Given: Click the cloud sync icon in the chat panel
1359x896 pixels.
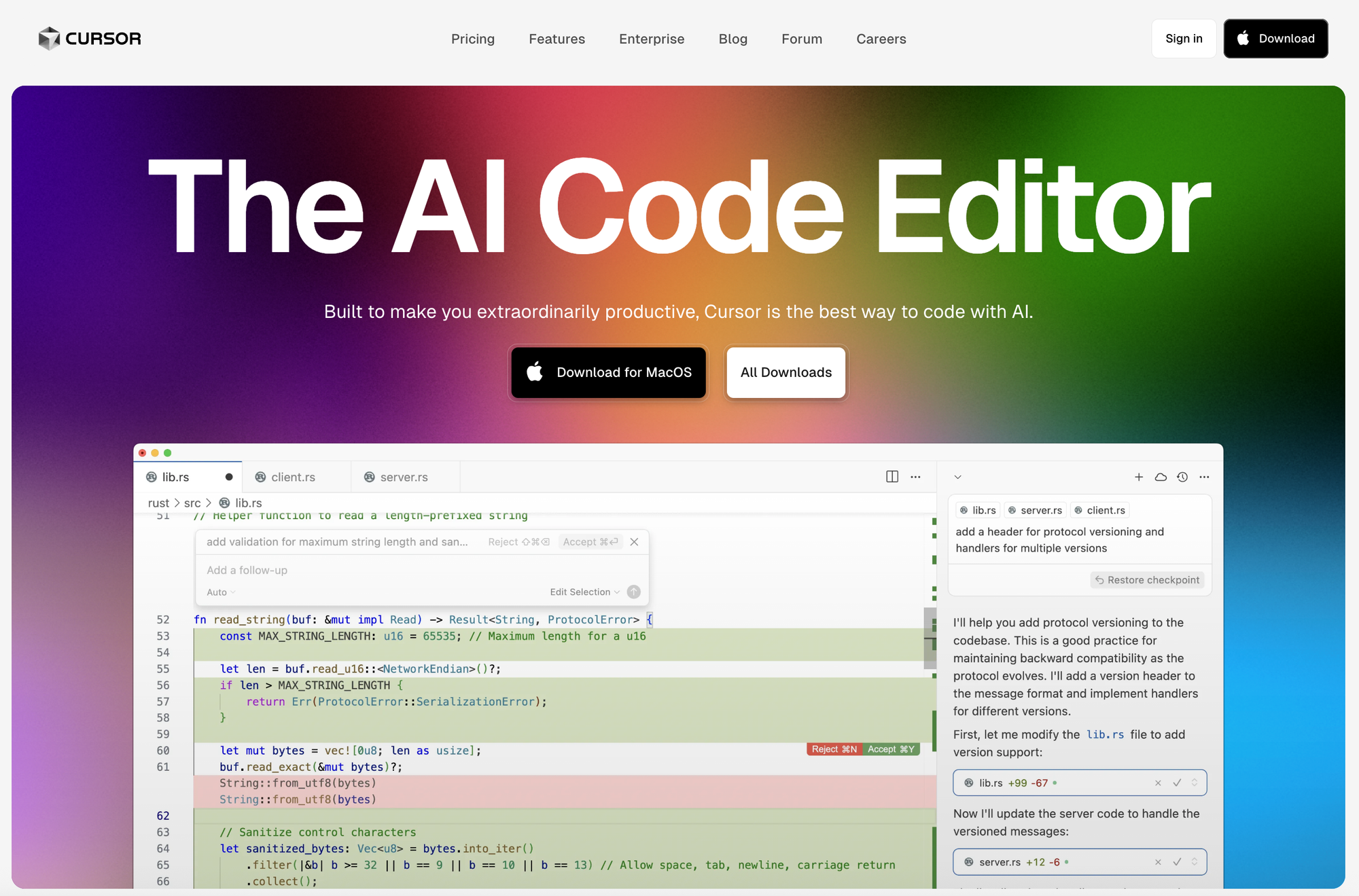Looking at the screenshot, I should point(1161,477).
